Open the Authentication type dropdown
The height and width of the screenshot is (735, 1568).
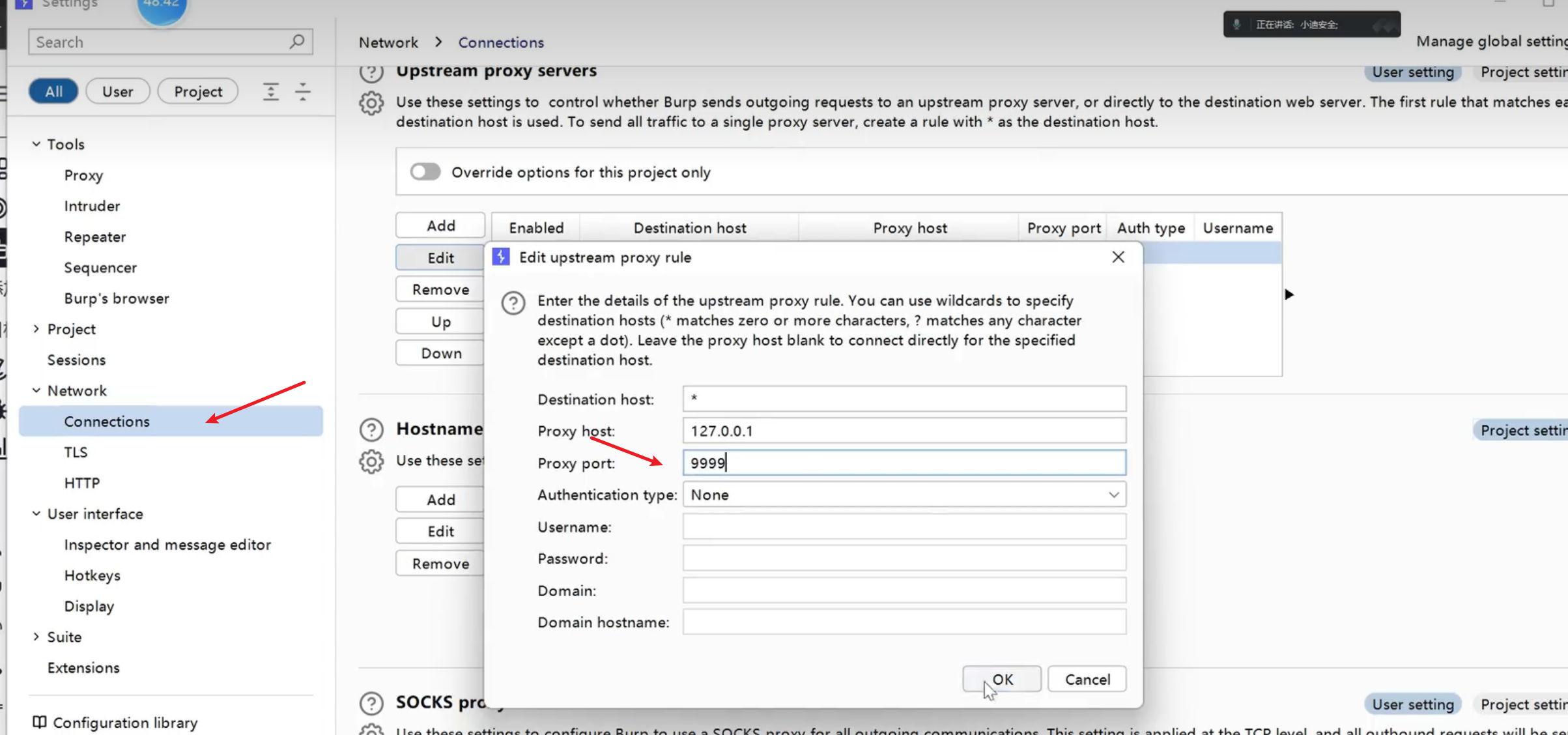coord(904,495)
